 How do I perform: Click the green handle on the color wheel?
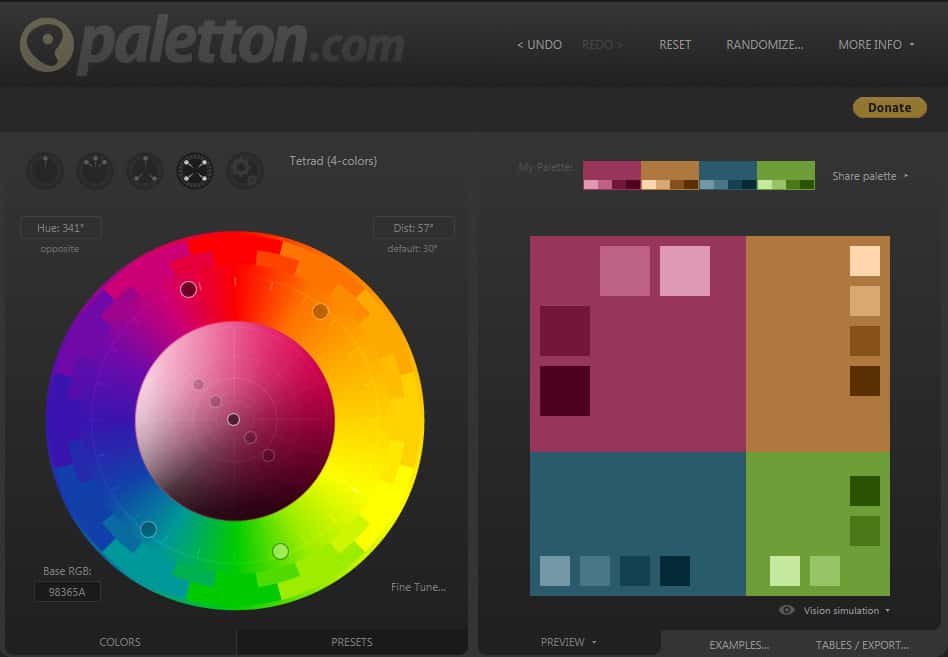(280, 551)
